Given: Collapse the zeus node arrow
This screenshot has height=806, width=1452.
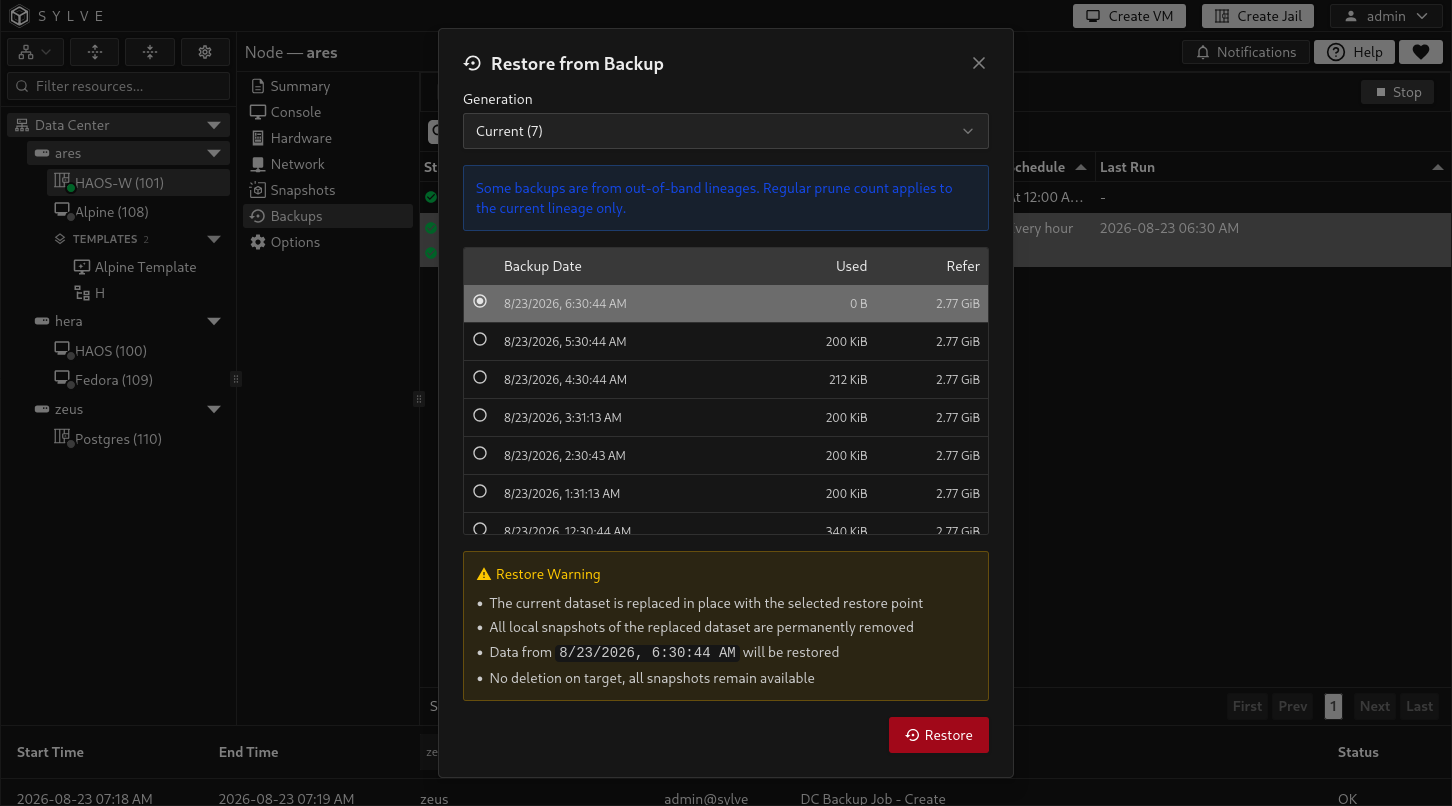Looking at the screenshot, I should (214, 409).
